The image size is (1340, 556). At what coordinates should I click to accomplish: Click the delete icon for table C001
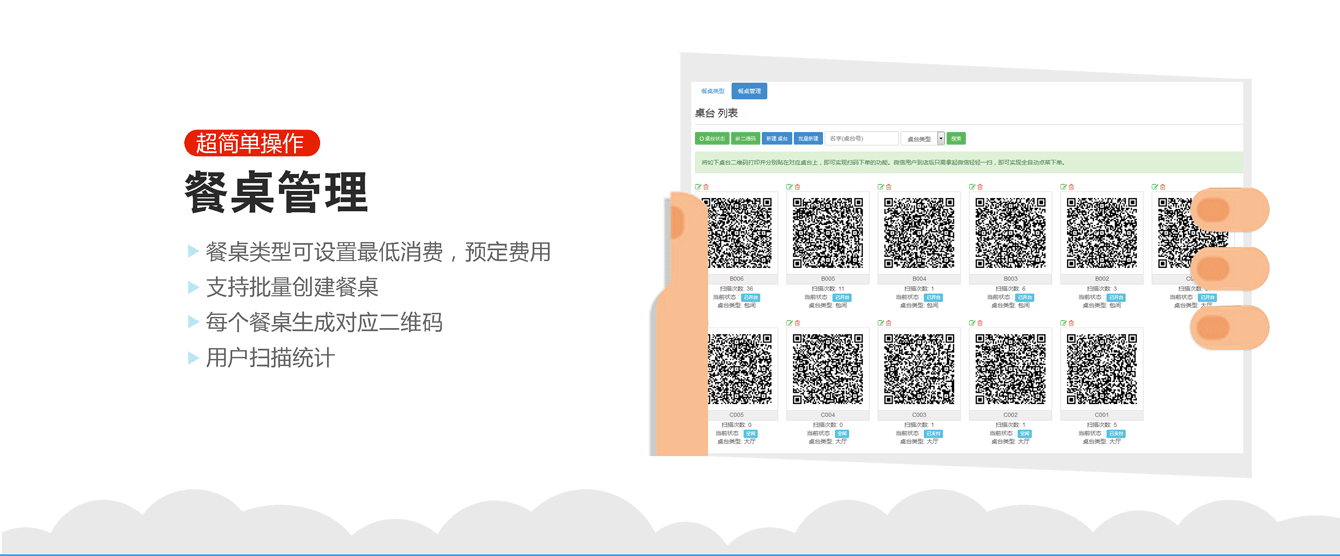tap(1071, 323)
